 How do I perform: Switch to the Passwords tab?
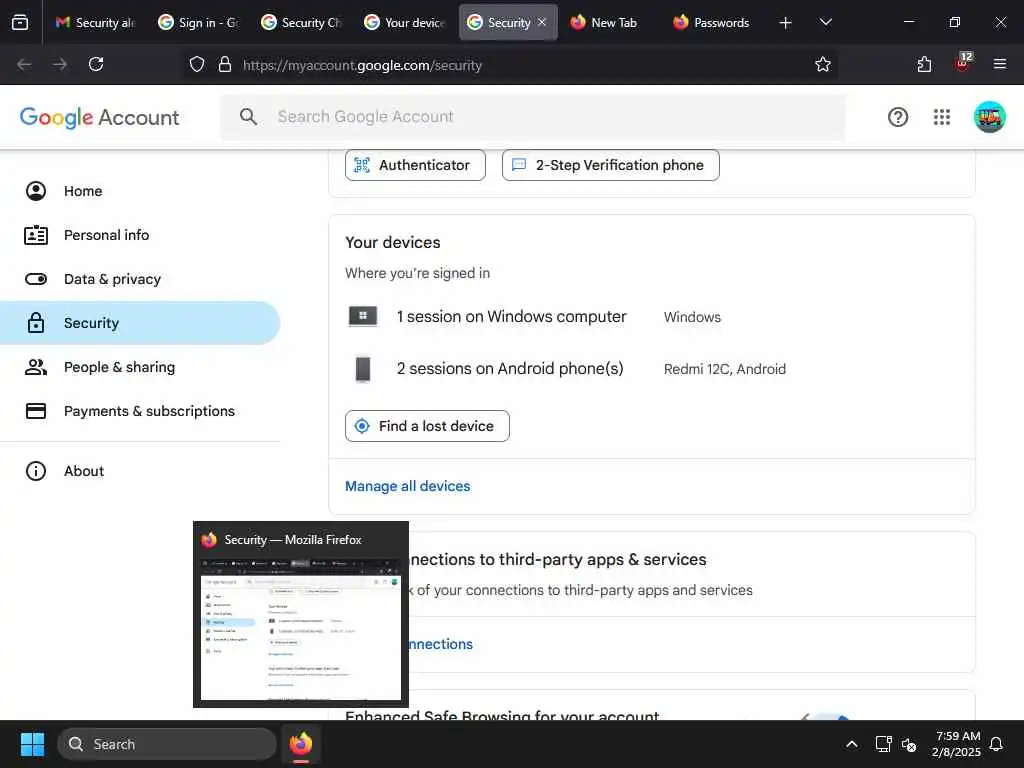click(x=712, y=22)
